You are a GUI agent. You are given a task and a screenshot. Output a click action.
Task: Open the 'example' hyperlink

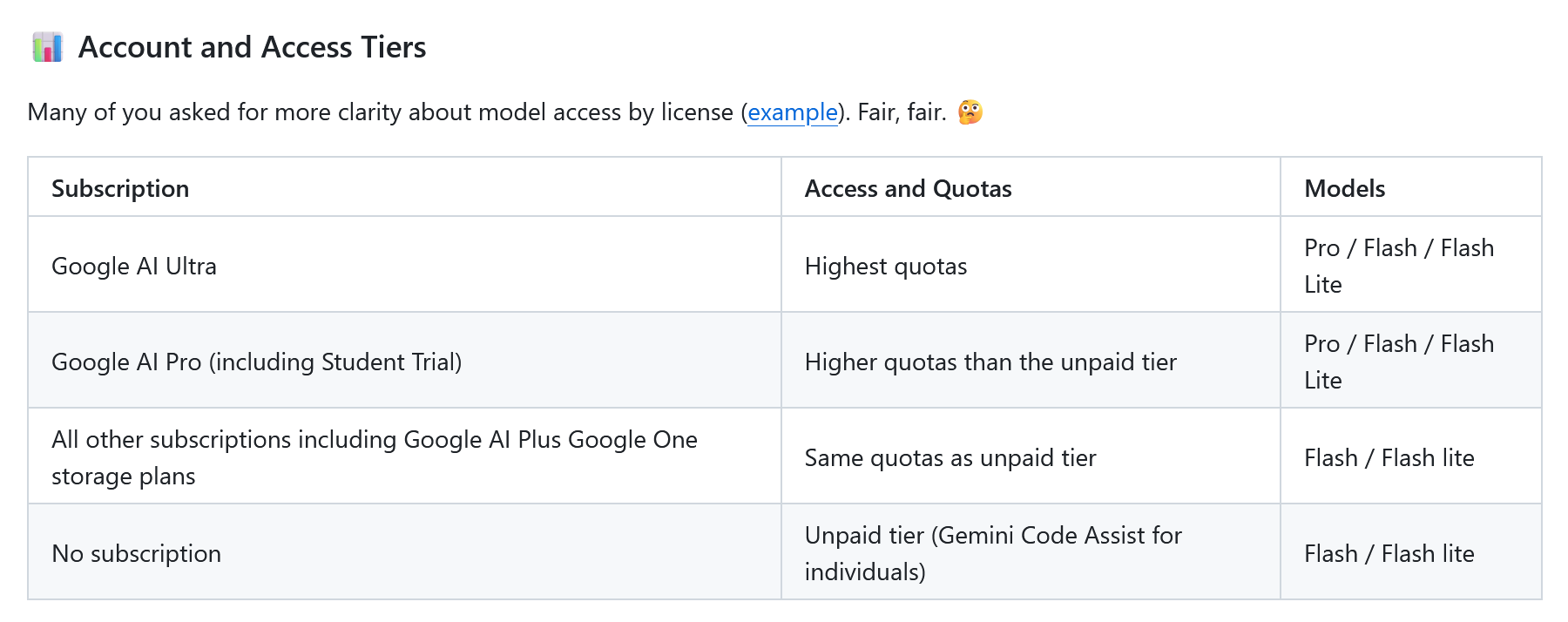[792, 112]
